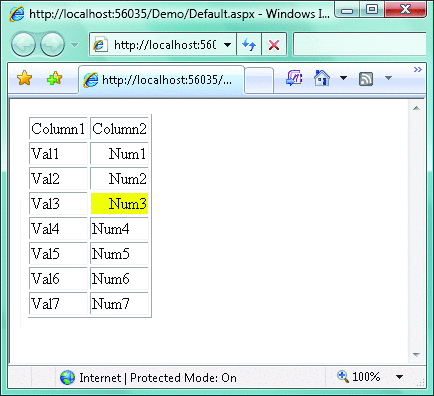Select the Num6 cell
The height and width of the screenshot is (396, 434).
coord(119,278)
